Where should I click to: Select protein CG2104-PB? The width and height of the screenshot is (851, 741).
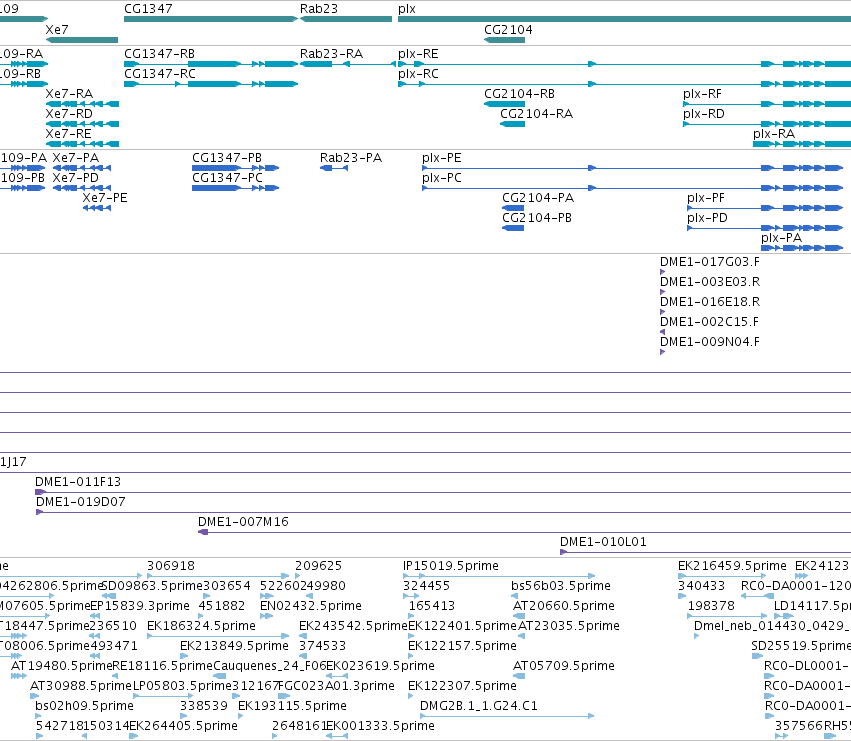(513, 228)
